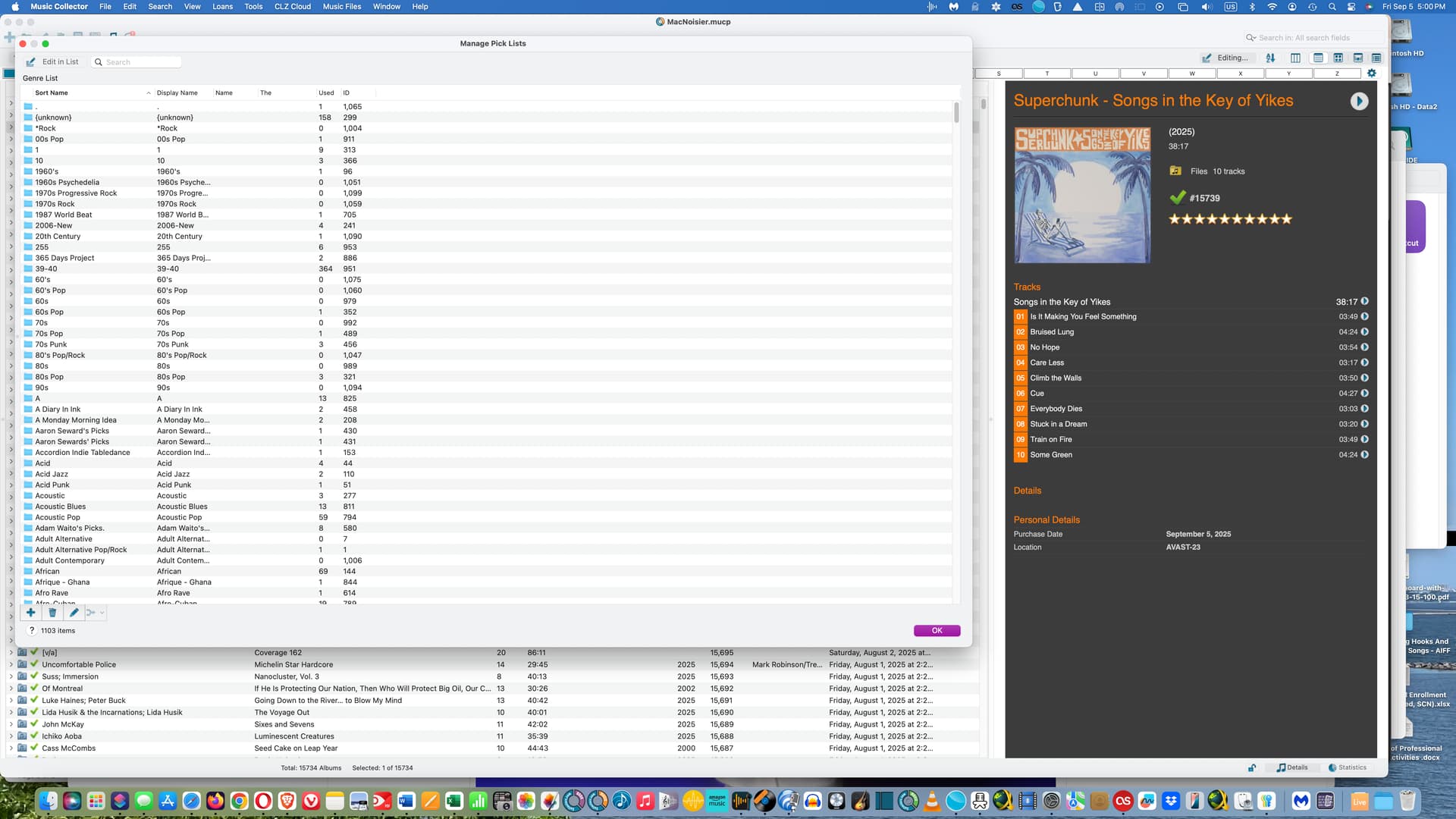The width and height of the screenshot is (1456, 819).
Task: Switch to list view layout icon
Action: [1318, 58]
